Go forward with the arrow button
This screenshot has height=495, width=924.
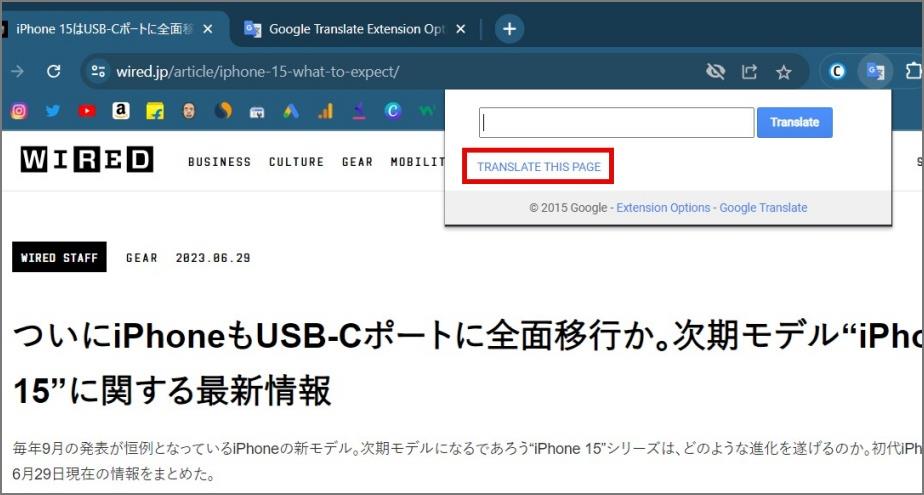(x=18, y=72)
